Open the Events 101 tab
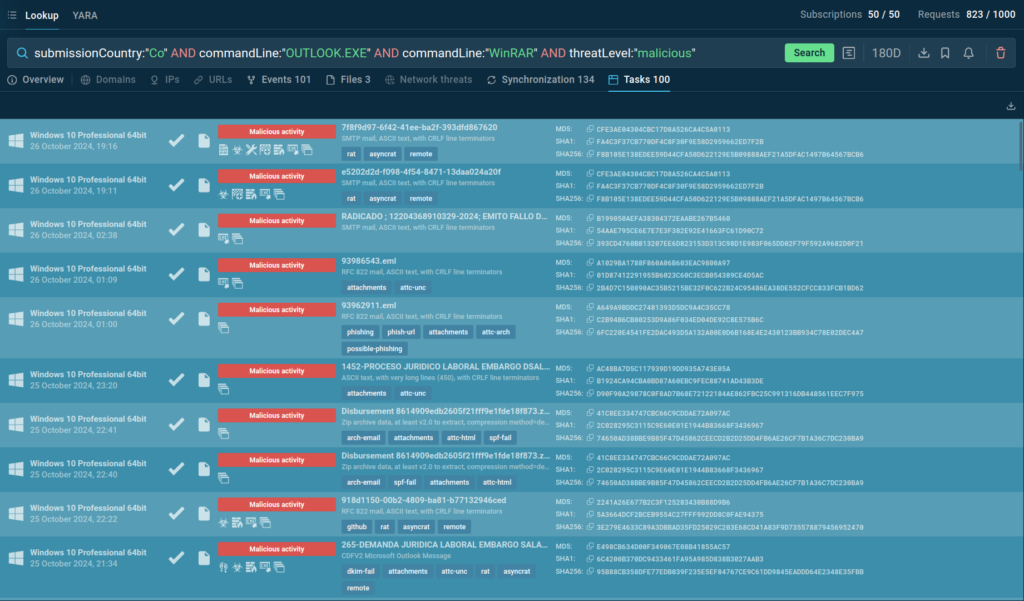Image resolution: width=1024 pixels, height=601 pixels. 278,79
